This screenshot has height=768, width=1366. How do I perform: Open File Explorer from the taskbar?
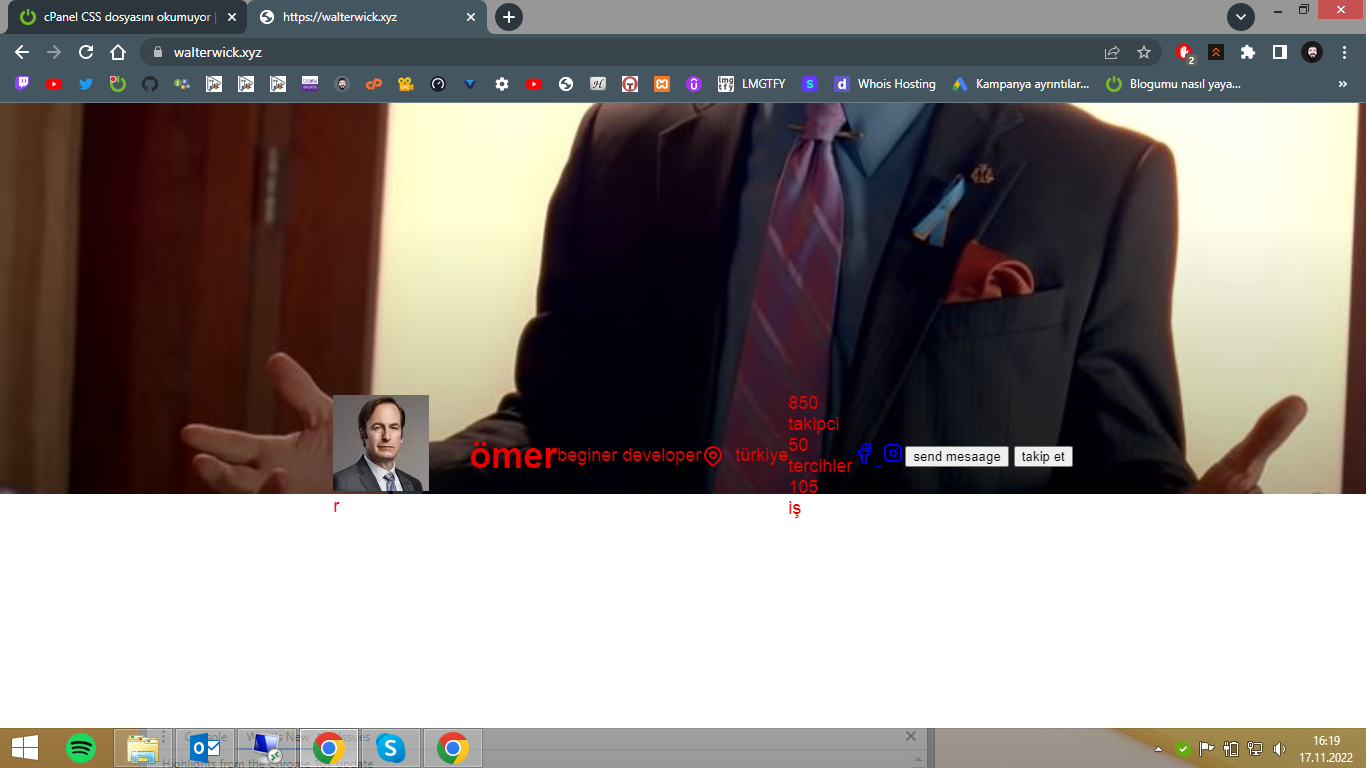click(x=143, y=748)
